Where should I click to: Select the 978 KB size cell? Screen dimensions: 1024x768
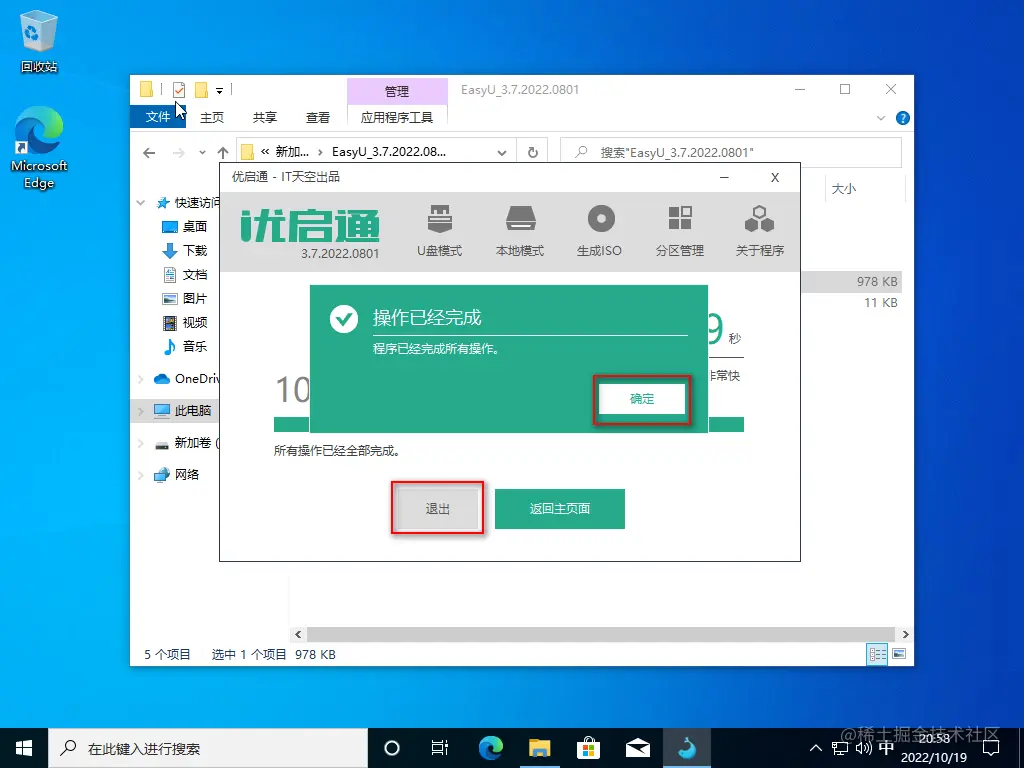click(x=877, y=282)
